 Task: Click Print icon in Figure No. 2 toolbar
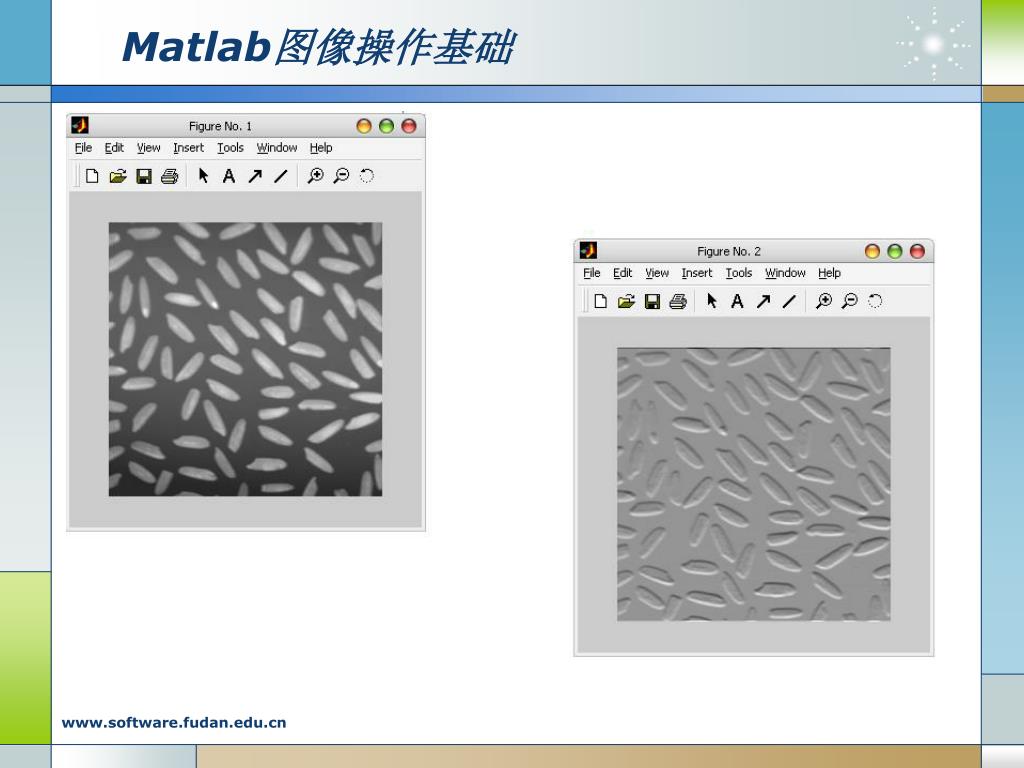tap(678, 301)
